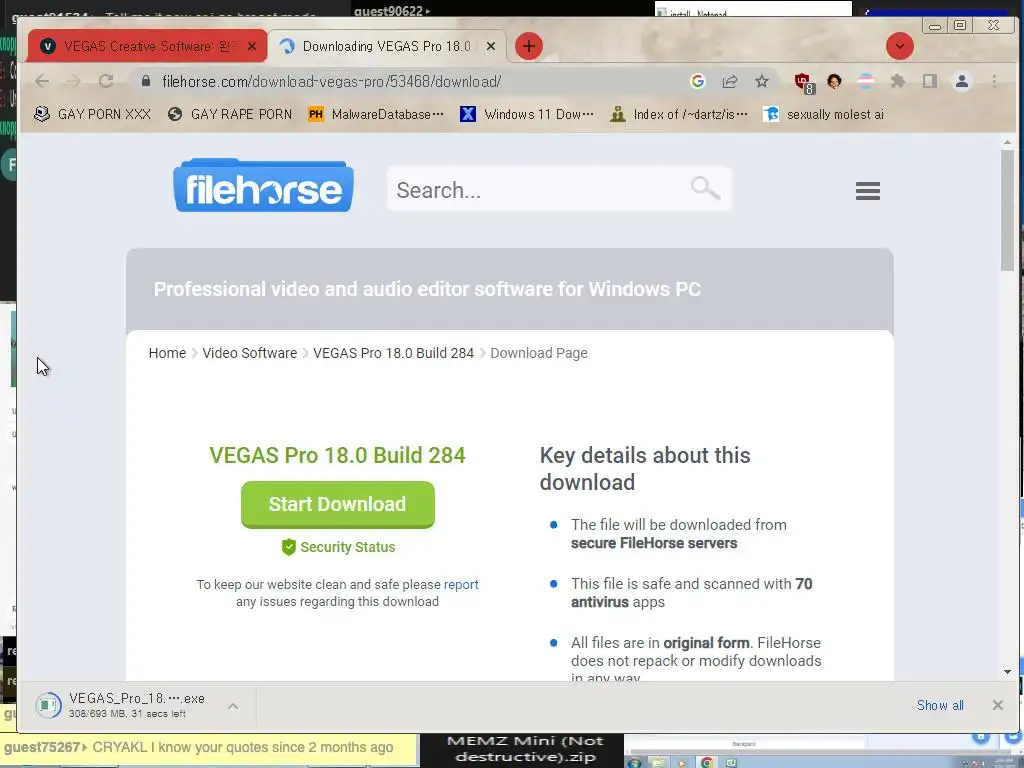Click 'Key details about this download' heading
This screenshot has height=768, width=1024.
tap(645, 469)
